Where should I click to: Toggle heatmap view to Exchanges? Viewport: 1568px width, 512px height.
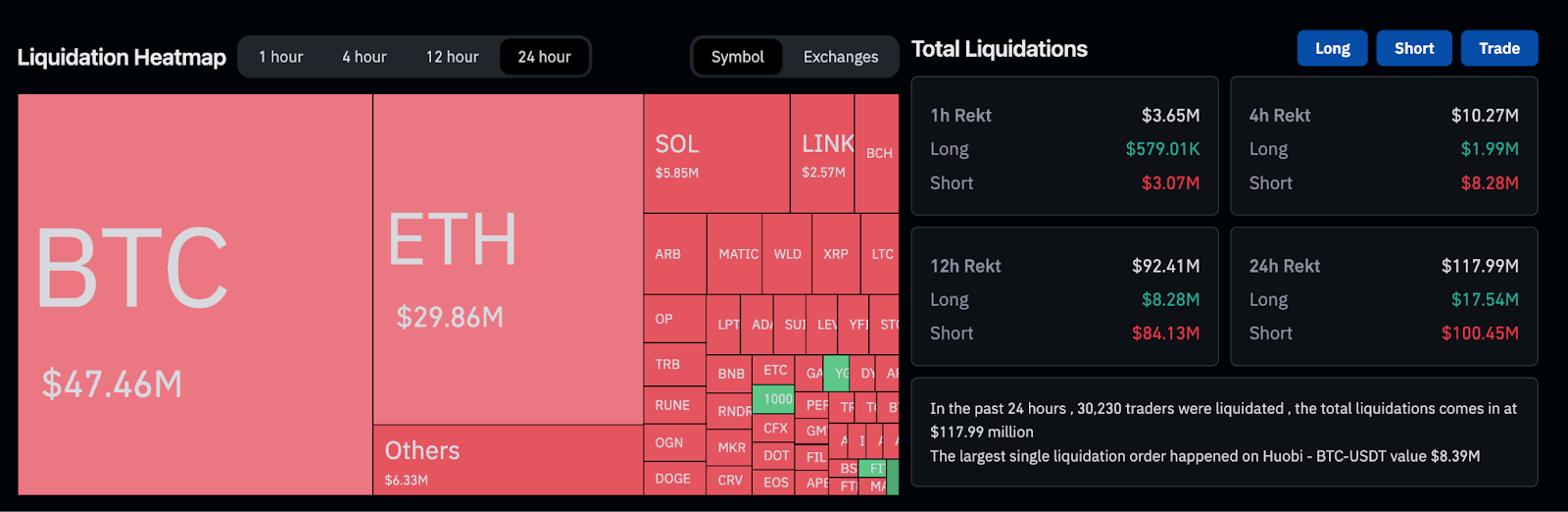[841, 57]
